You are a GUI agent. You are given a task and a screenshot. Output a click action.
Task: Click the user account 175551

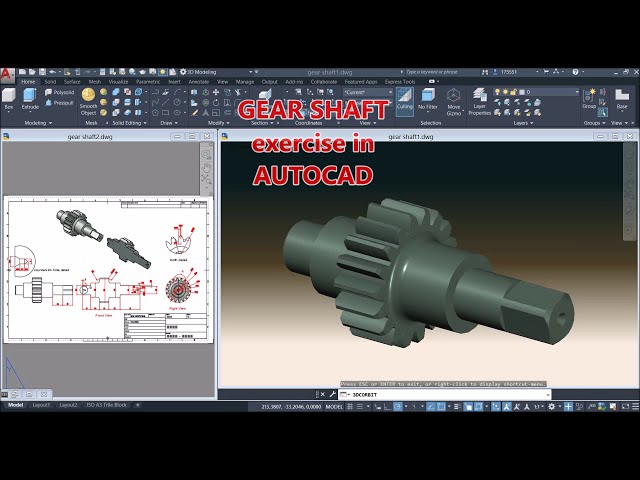click(x=509, y=72)
